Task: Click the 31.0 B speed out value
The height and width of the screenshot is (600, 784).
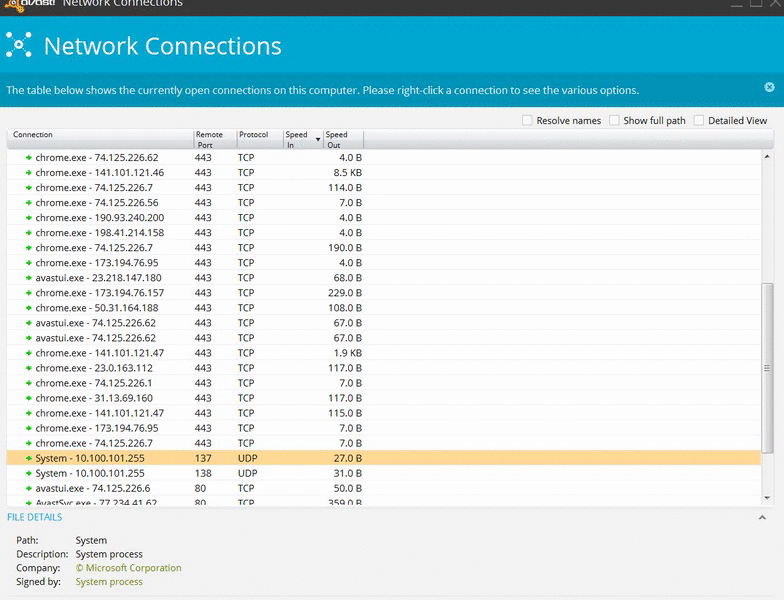Action: 348,473
